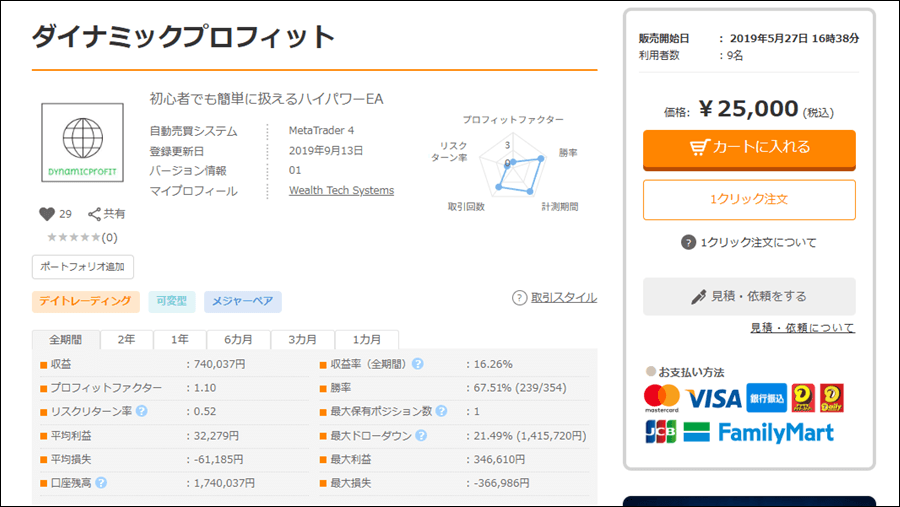This screenshot has height=507, width=900.
Task: Click help icon beside 口座残高
Action: coord(101,483)
